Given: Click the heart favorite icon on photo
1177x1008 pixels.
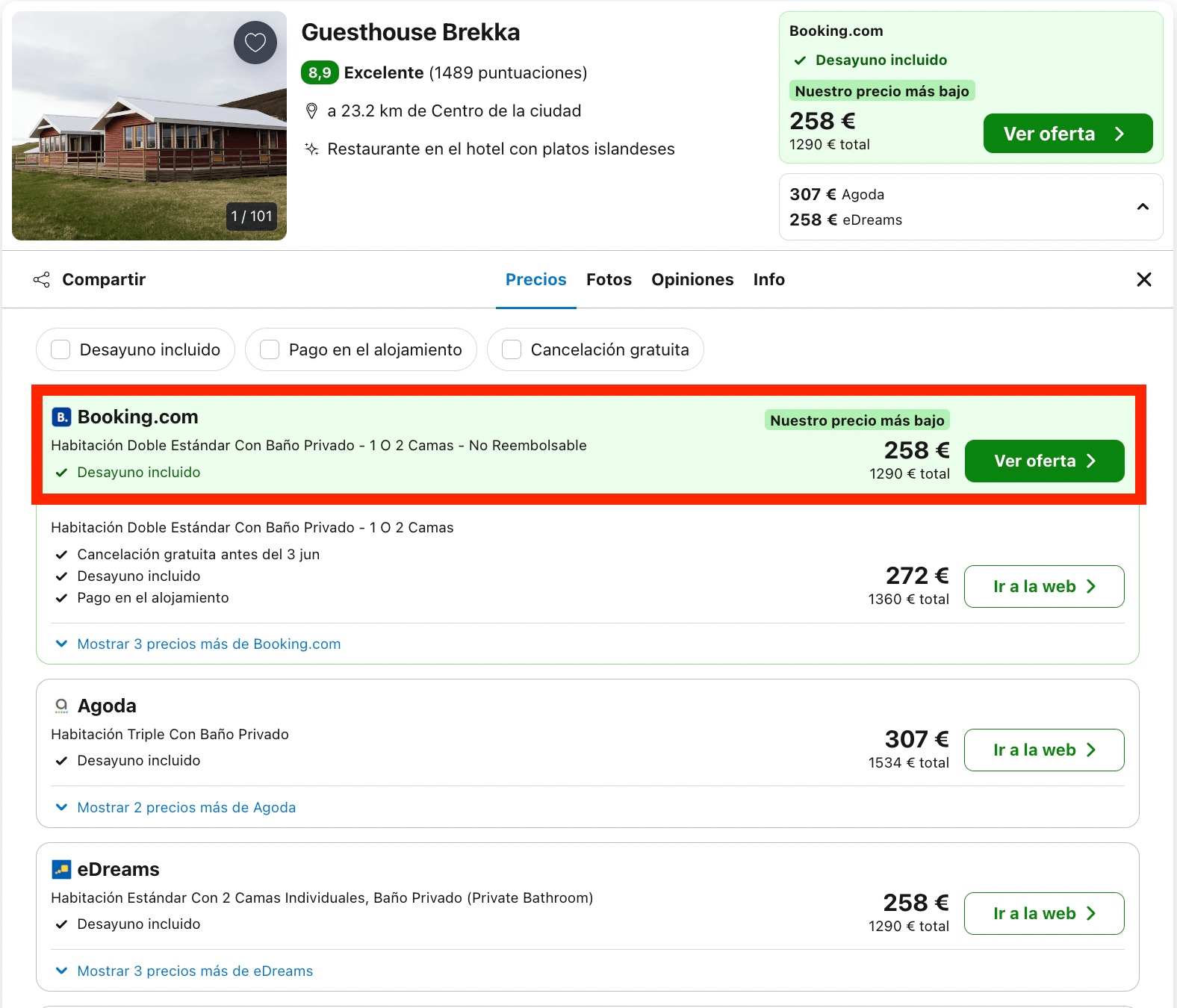Looking at the screenshot, I should [255, 43].
